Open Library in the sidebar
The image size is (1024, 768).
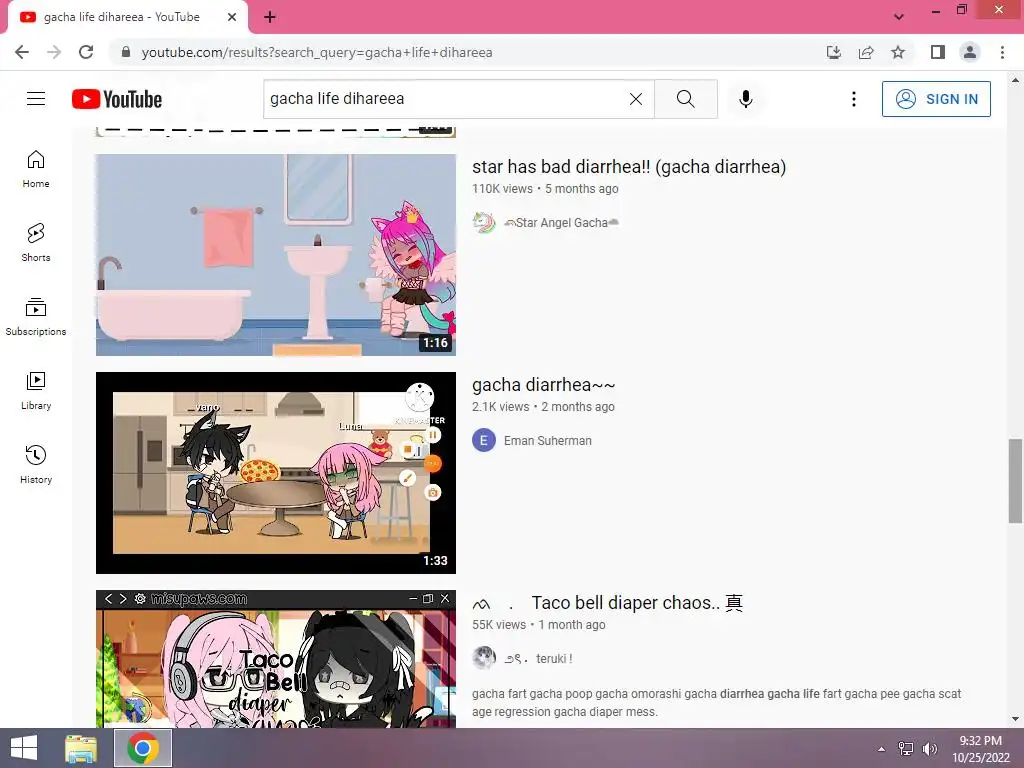[x=36, y=391]
